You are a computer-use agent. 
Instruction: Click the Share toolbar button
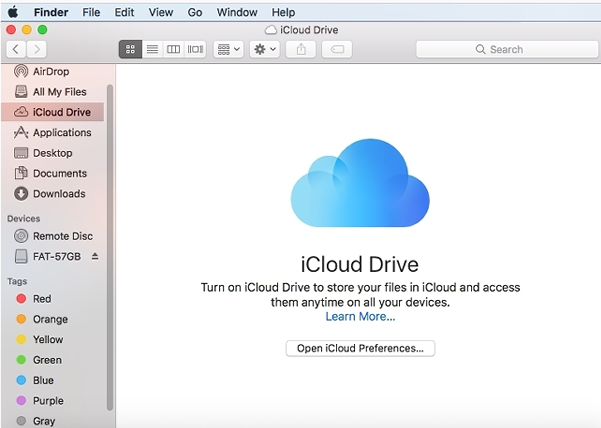coord(301,49)
